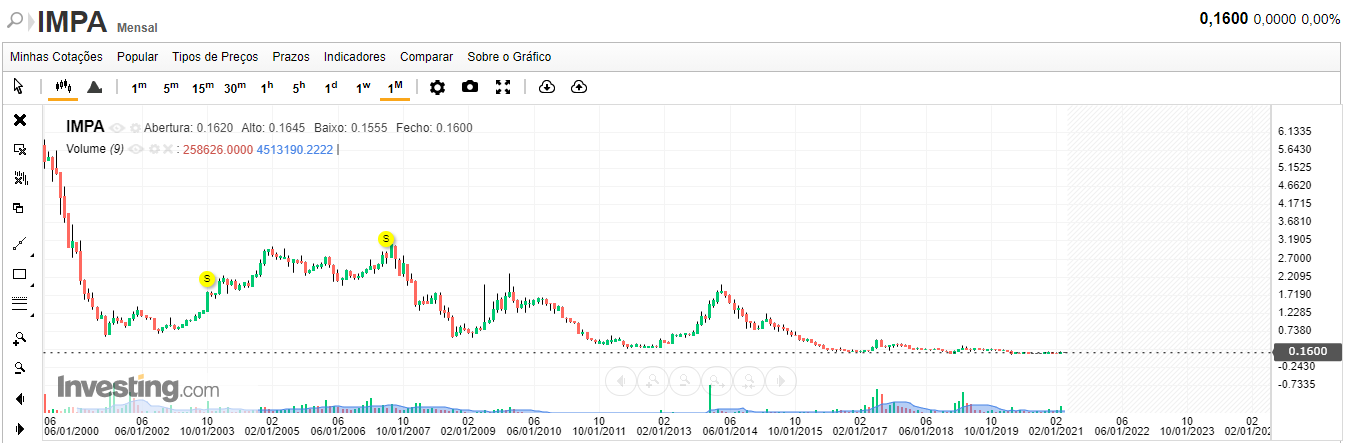Open Volume indicator settings gear in legend

coord(154,149)
